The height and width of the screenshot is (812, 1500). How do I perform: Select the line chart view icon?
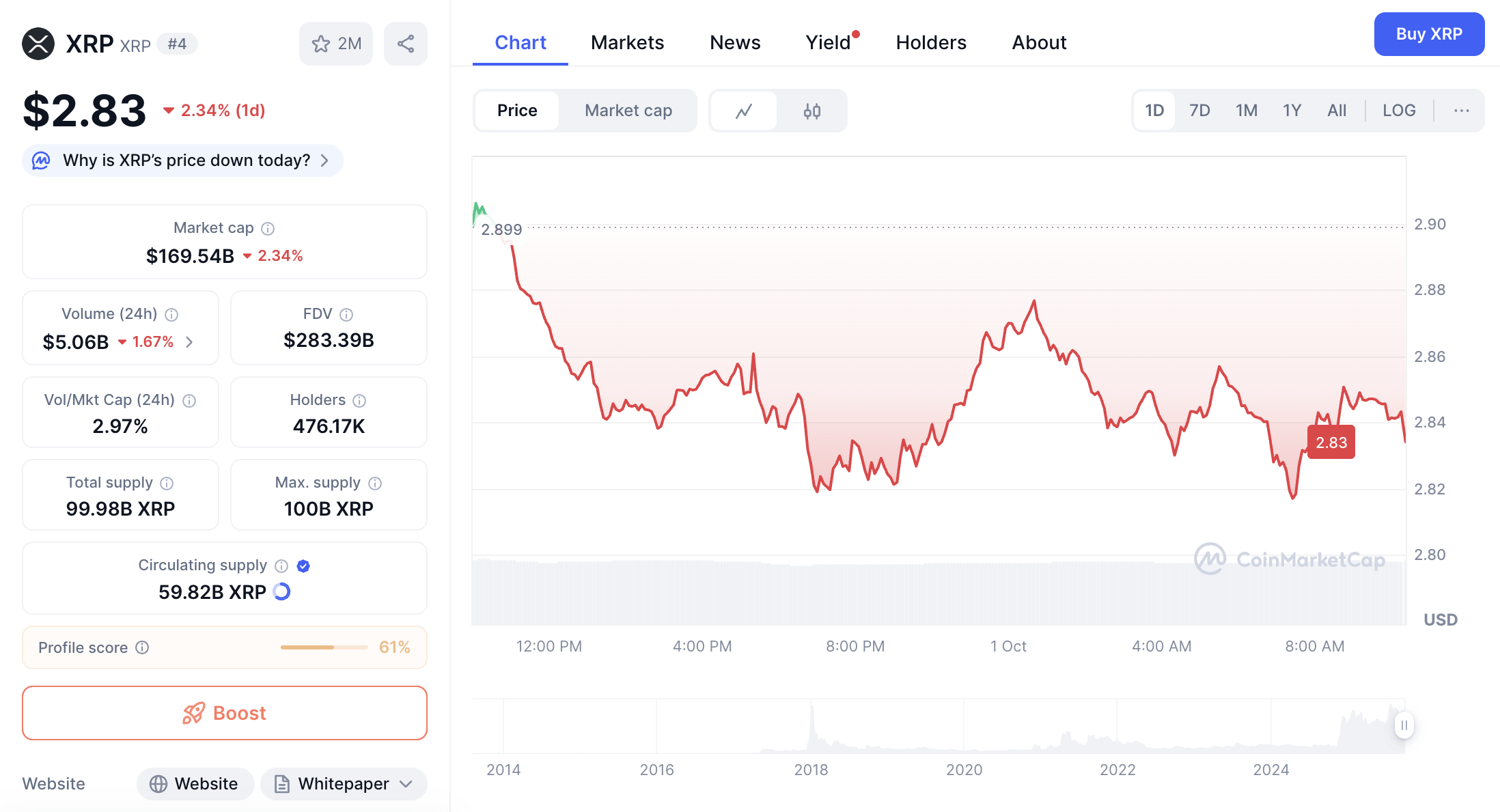[x=744, y=111]
